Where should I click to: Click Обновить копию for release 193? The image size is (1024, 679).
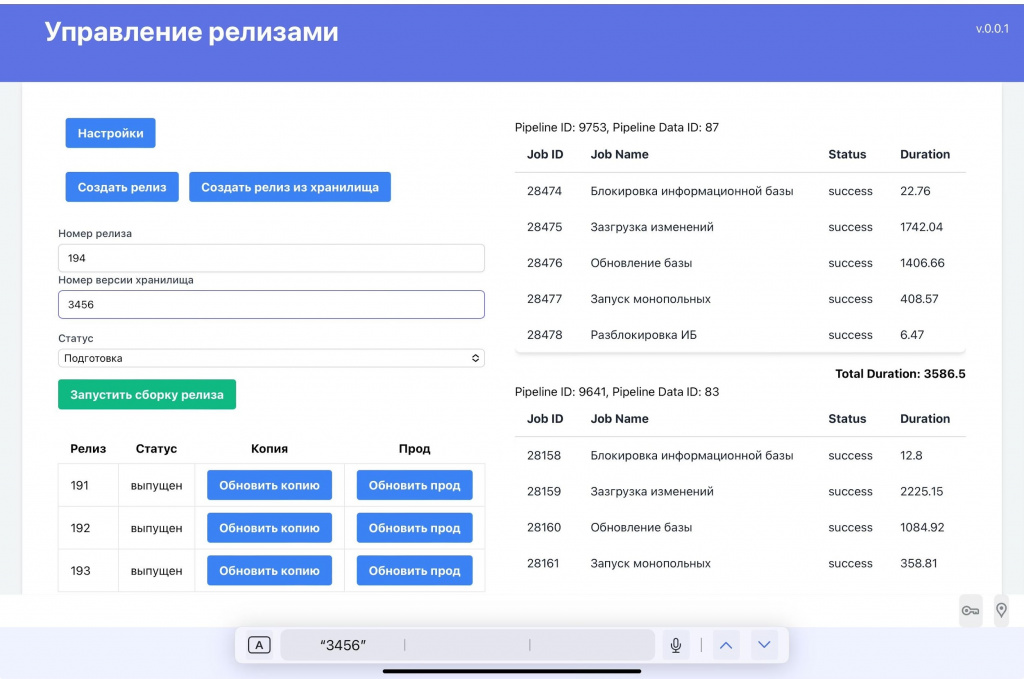point(268,570)
